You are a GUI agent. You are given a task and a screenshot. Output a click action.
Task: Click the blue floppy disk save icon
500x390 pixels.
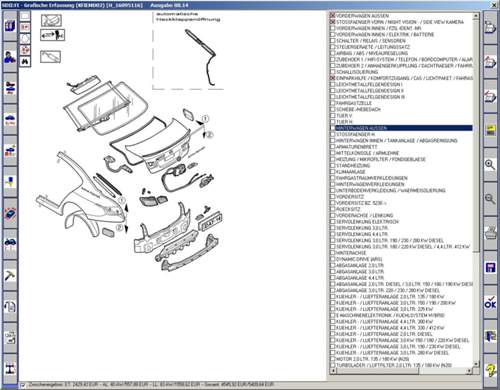click(x=490, y=268)
